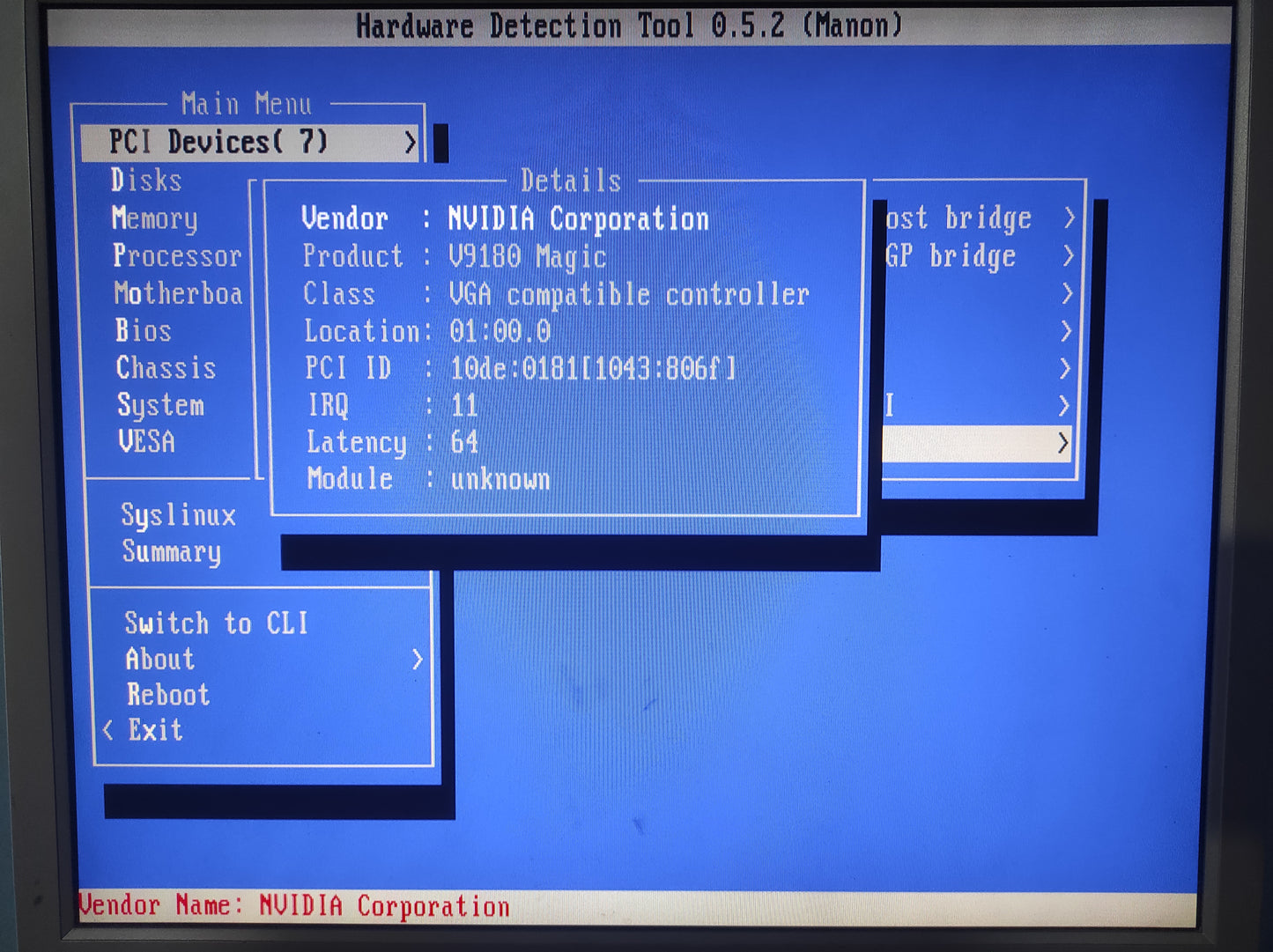Select the Memory menu item

click(154, 218)
